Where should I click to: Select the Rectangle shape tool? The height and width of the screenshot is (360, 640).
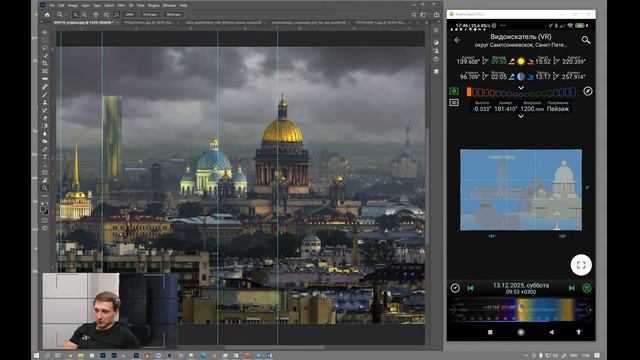[x=44, y=173]
